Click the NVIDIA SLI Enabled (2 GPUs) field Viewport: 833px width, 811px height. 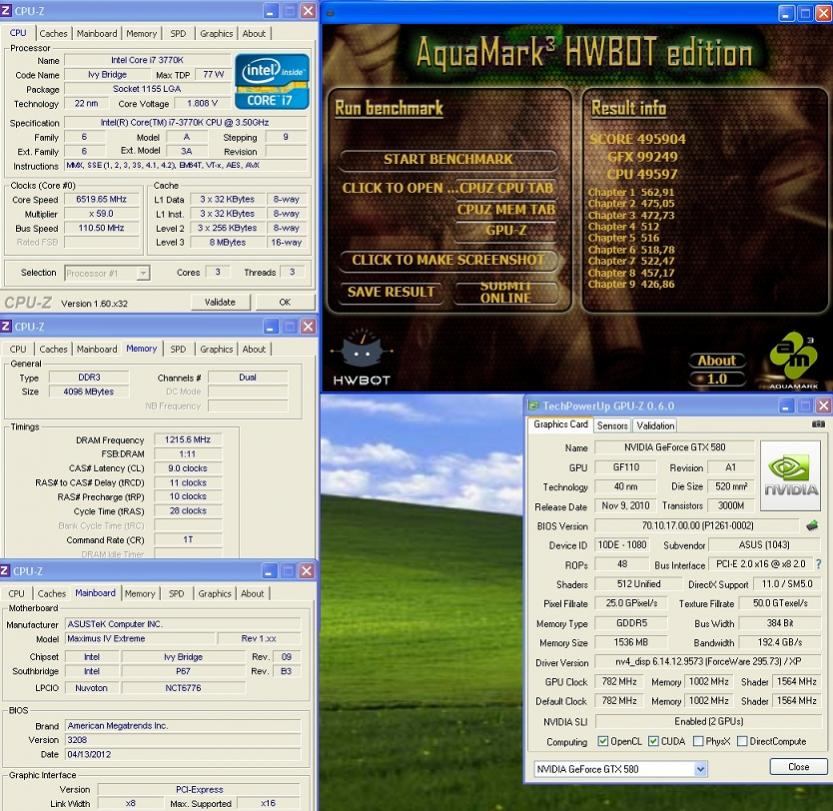[x=708, y=721]
